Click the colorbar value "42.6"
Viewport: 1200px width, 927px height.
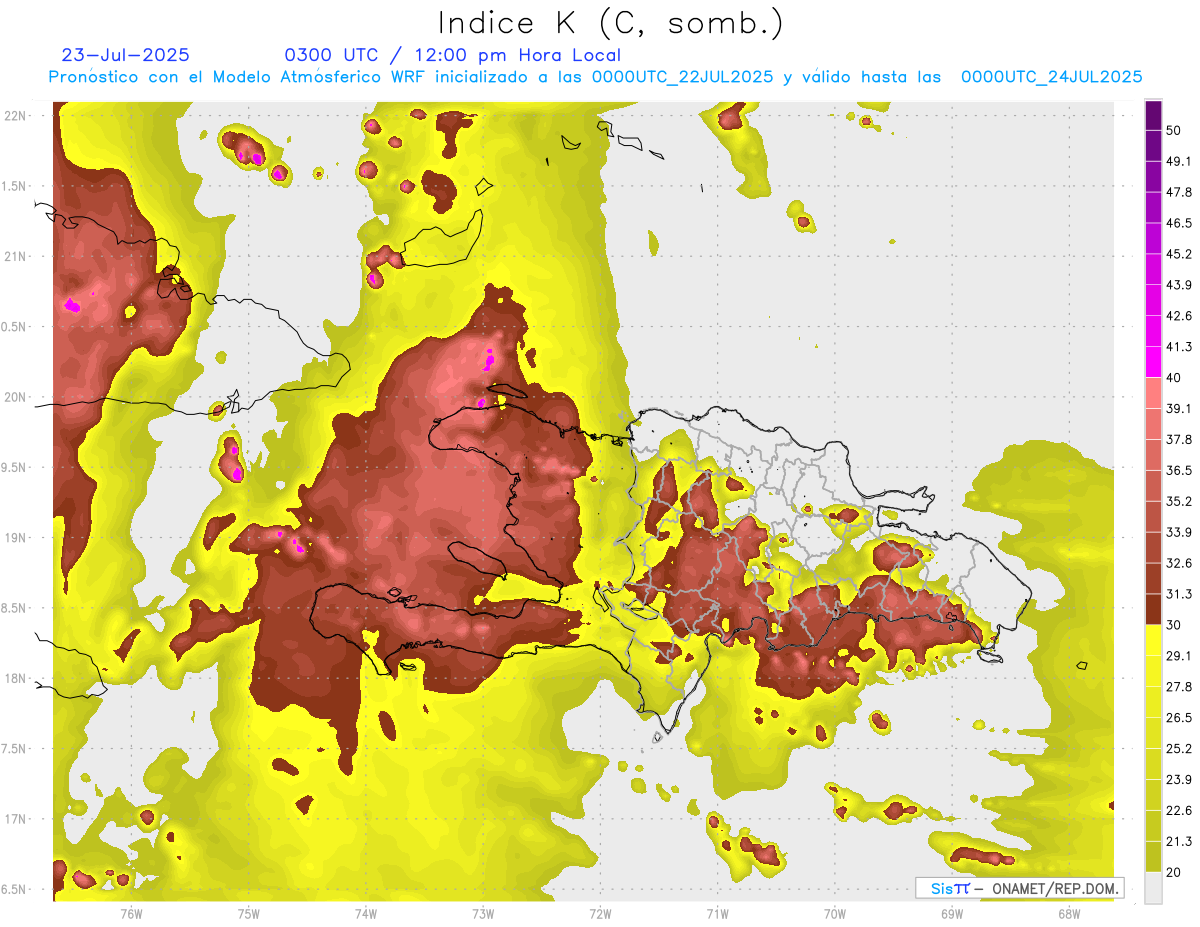[x=1179, y=316]
